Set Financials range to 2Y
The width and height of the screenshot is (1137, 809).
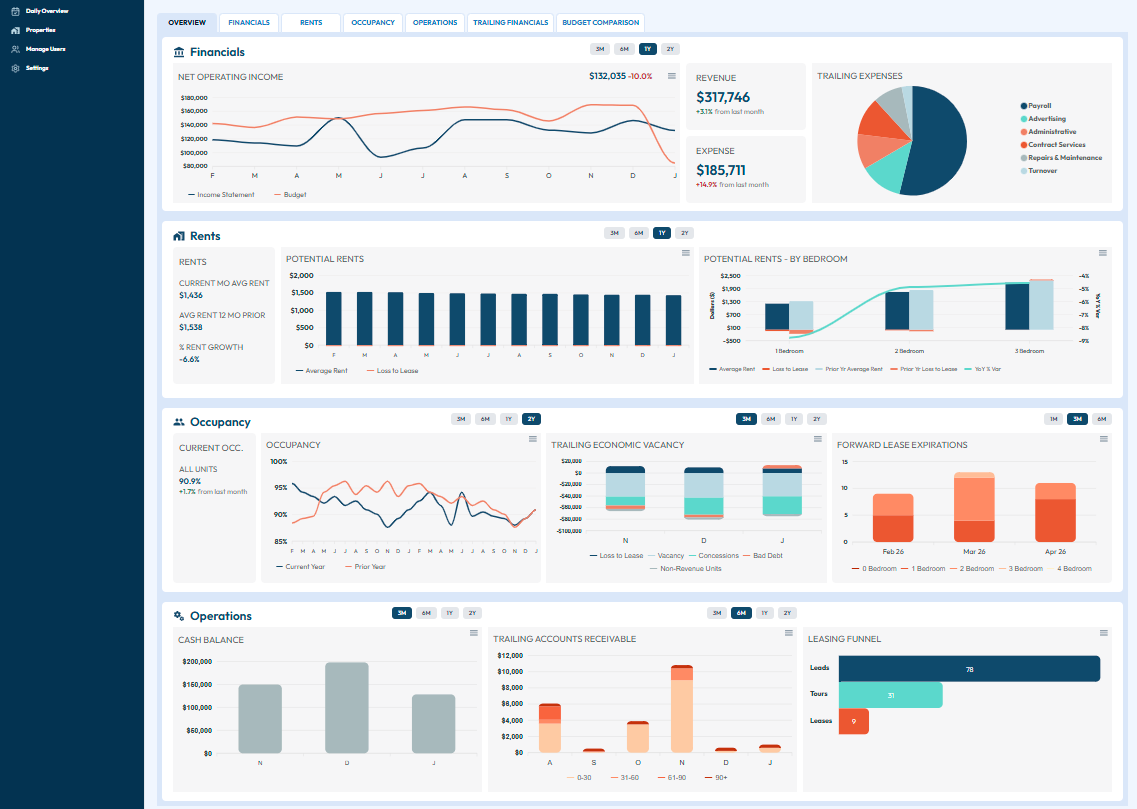(x=670, y=49)
